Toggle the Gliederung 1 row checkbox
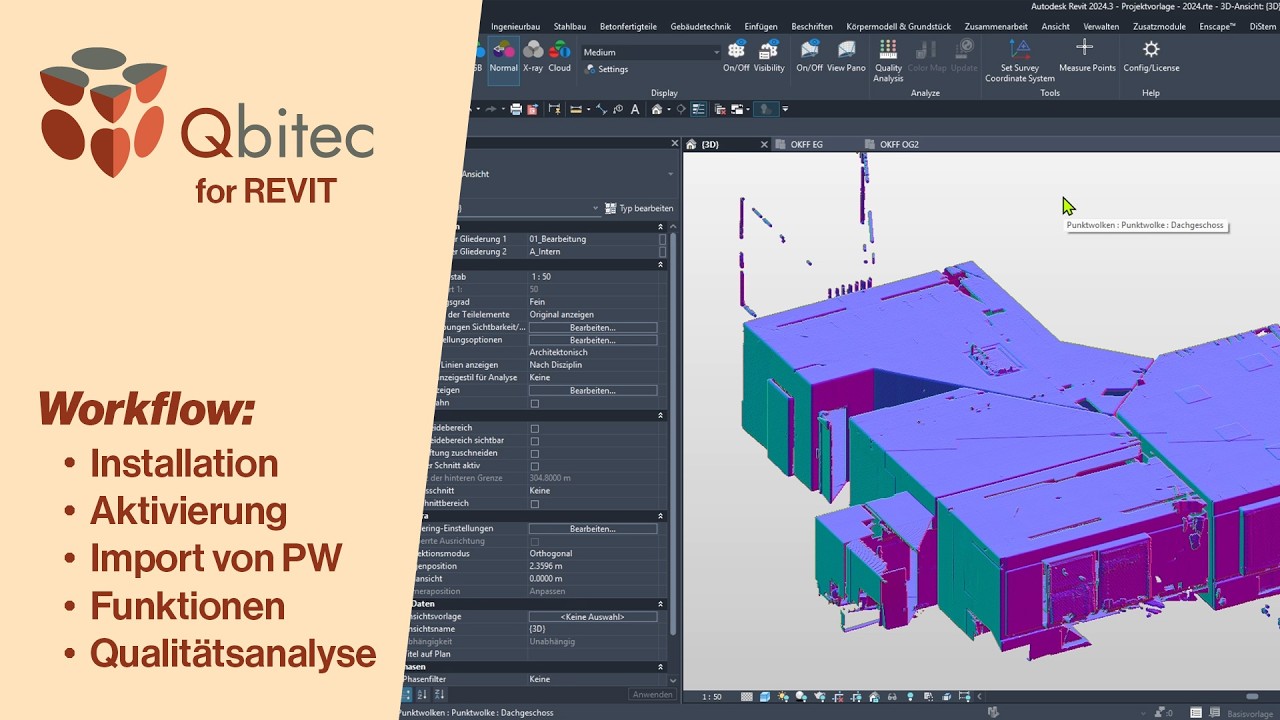 (662, 239)
